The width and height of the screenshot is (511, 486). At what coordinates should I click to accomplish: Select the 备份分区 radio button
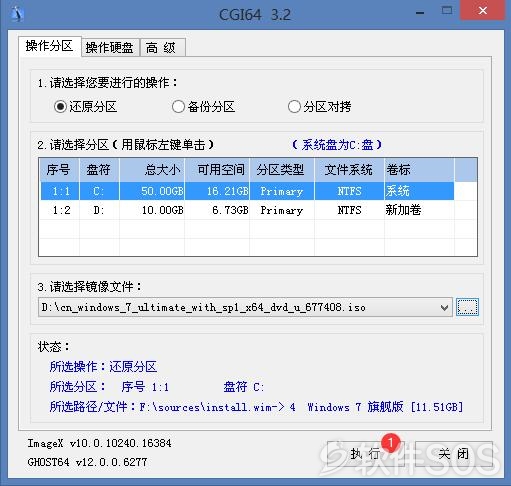178,107
